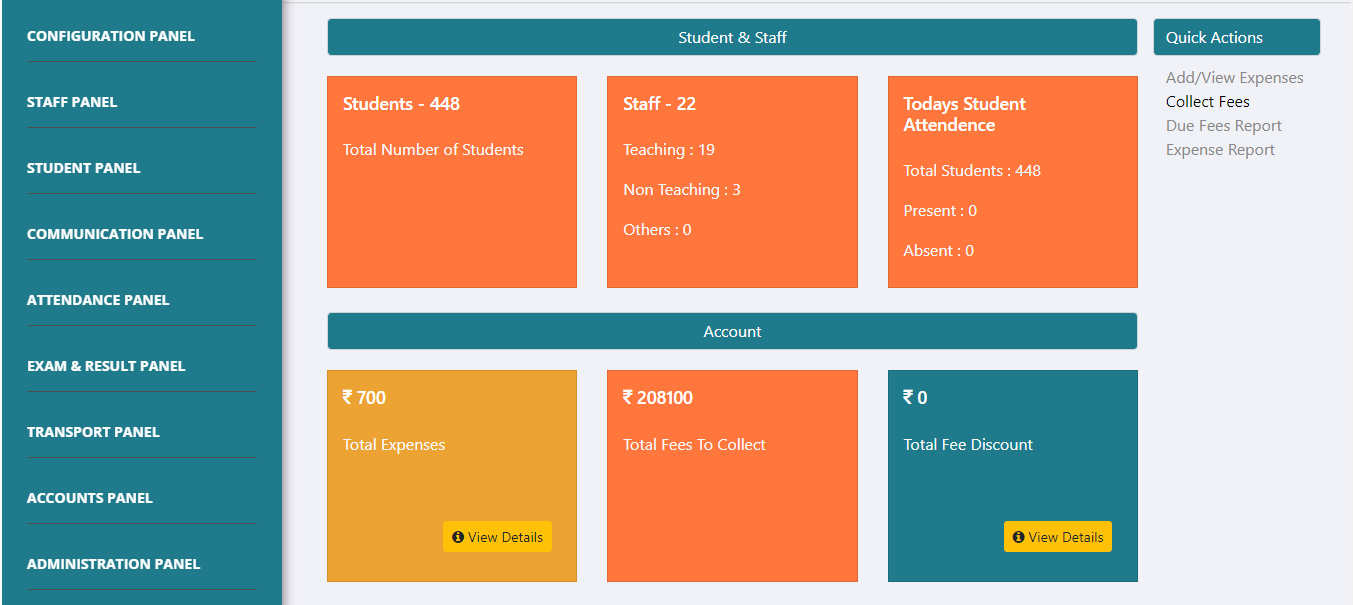1353x605 pixels.
Task: Open the Collect Fees quick action
Action: tap(1207, 102)
